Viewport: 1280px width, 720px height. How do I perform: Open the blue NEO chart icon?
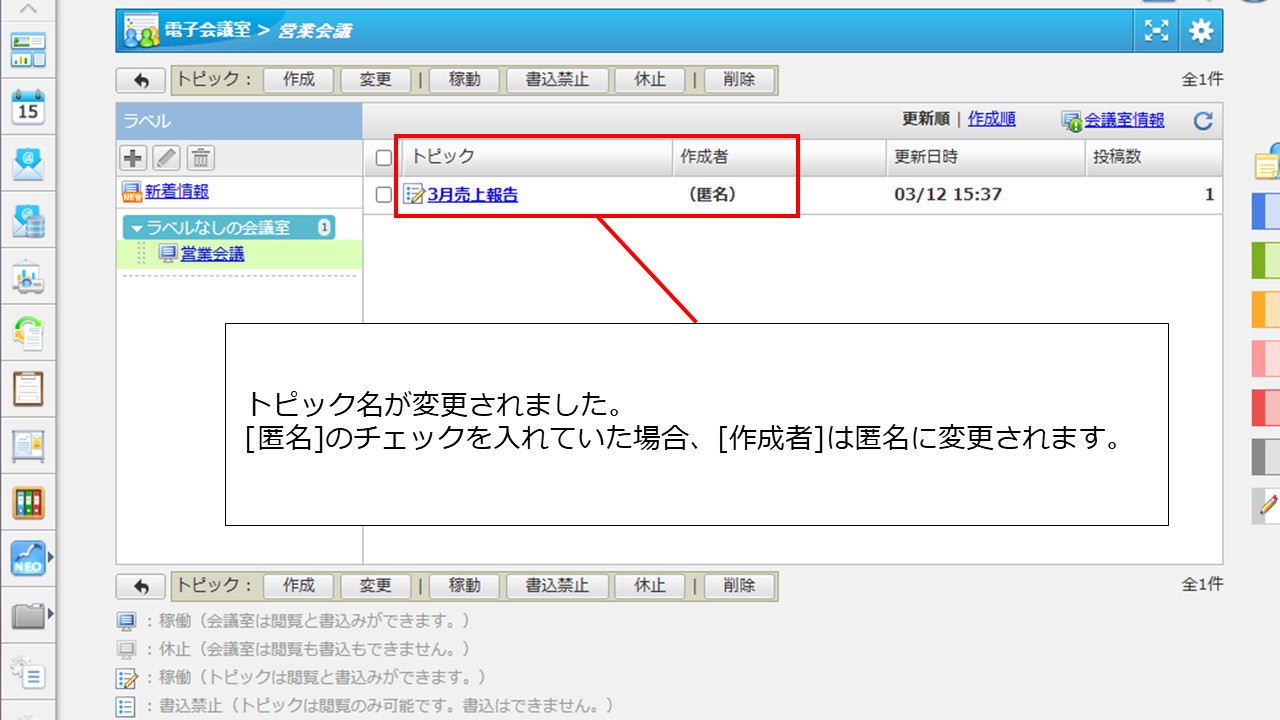(x=28, y=558)
